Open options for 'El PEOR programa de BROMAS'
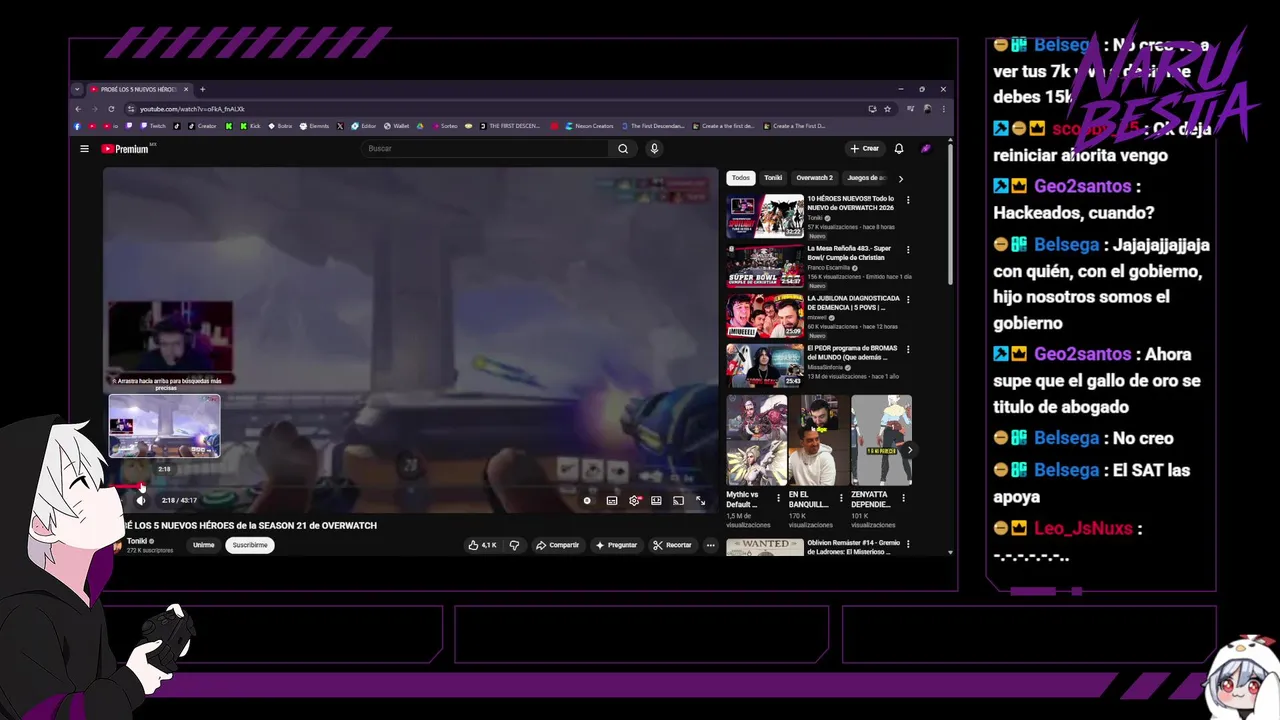 point(908,350)
